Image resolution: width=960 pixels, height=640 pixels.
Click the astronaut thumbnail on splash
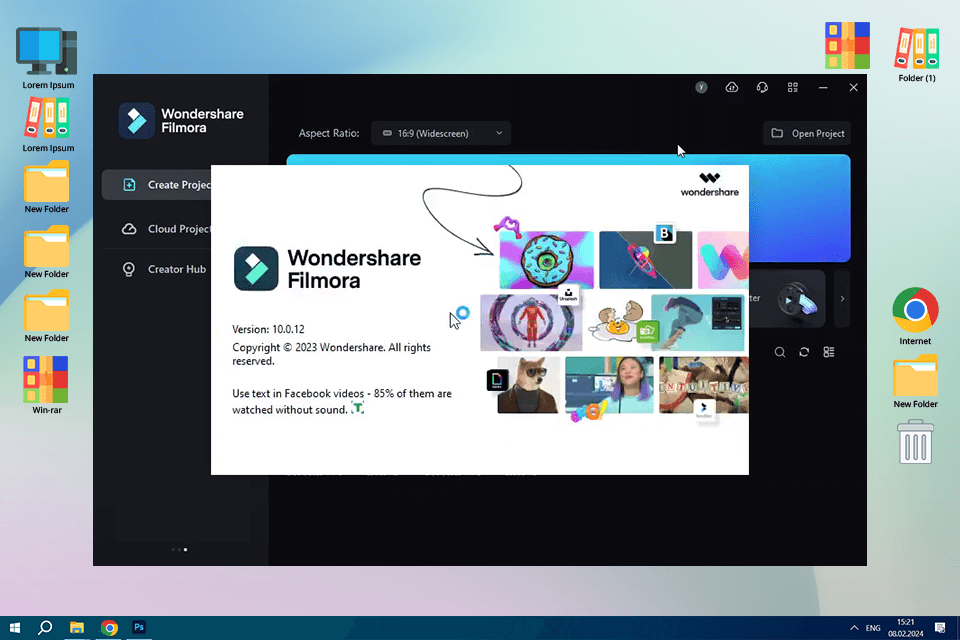(x=531, y=323)
